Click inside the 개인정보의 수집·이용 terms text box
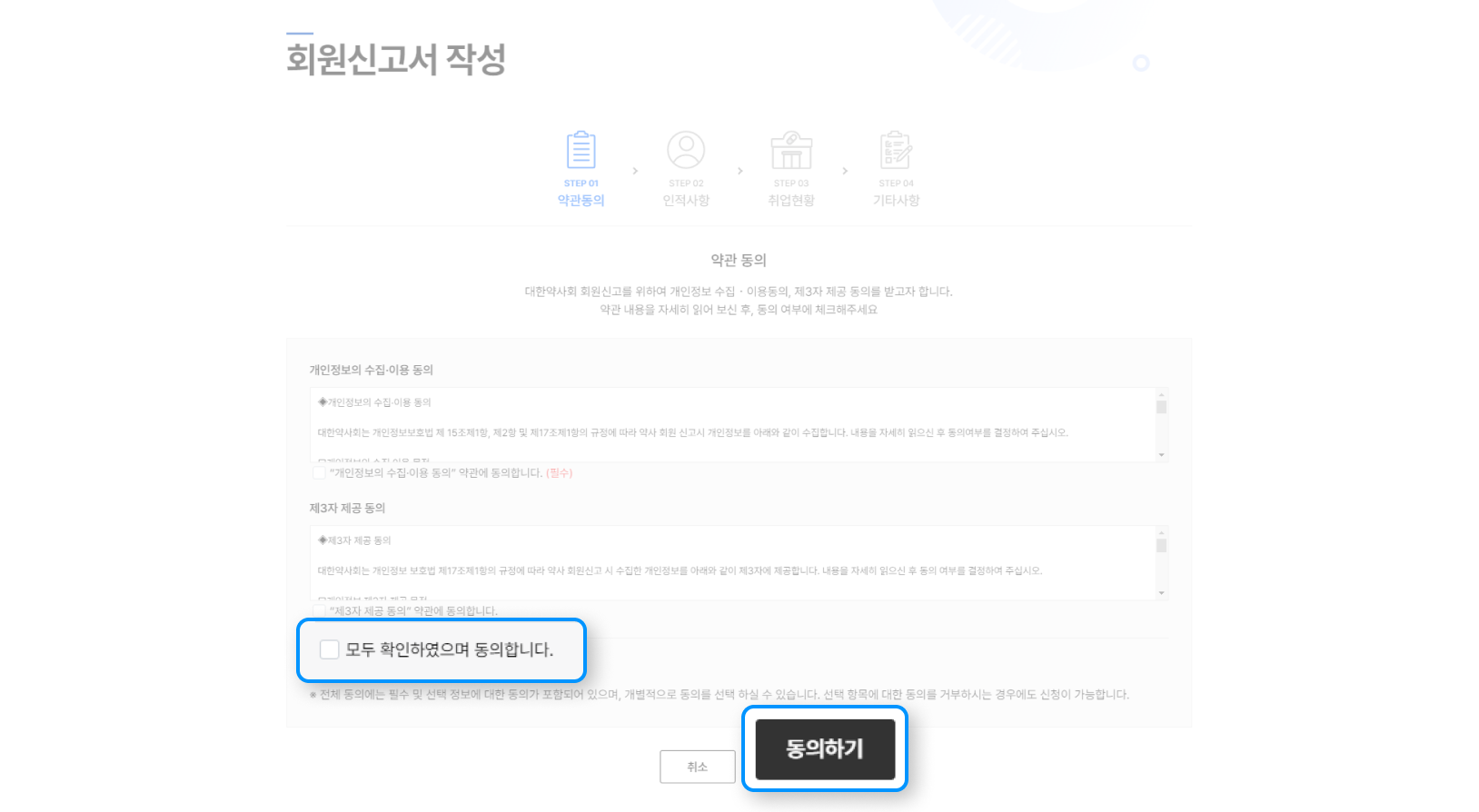1479x812 pixels. point(732,425)
